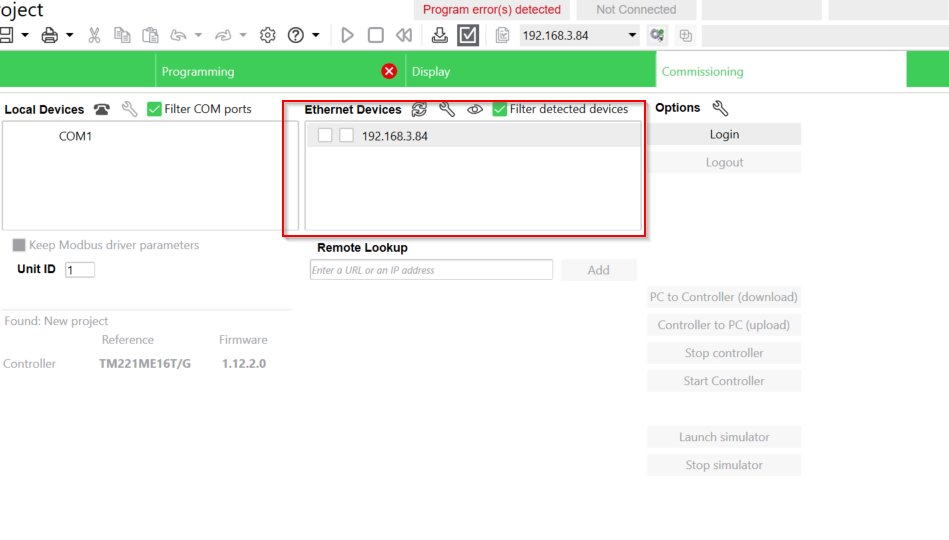The width and height of the screenshot is (949, 540).
Task: Click the Found: New project text
Action: pyautogui.click(x=56, y=321)
